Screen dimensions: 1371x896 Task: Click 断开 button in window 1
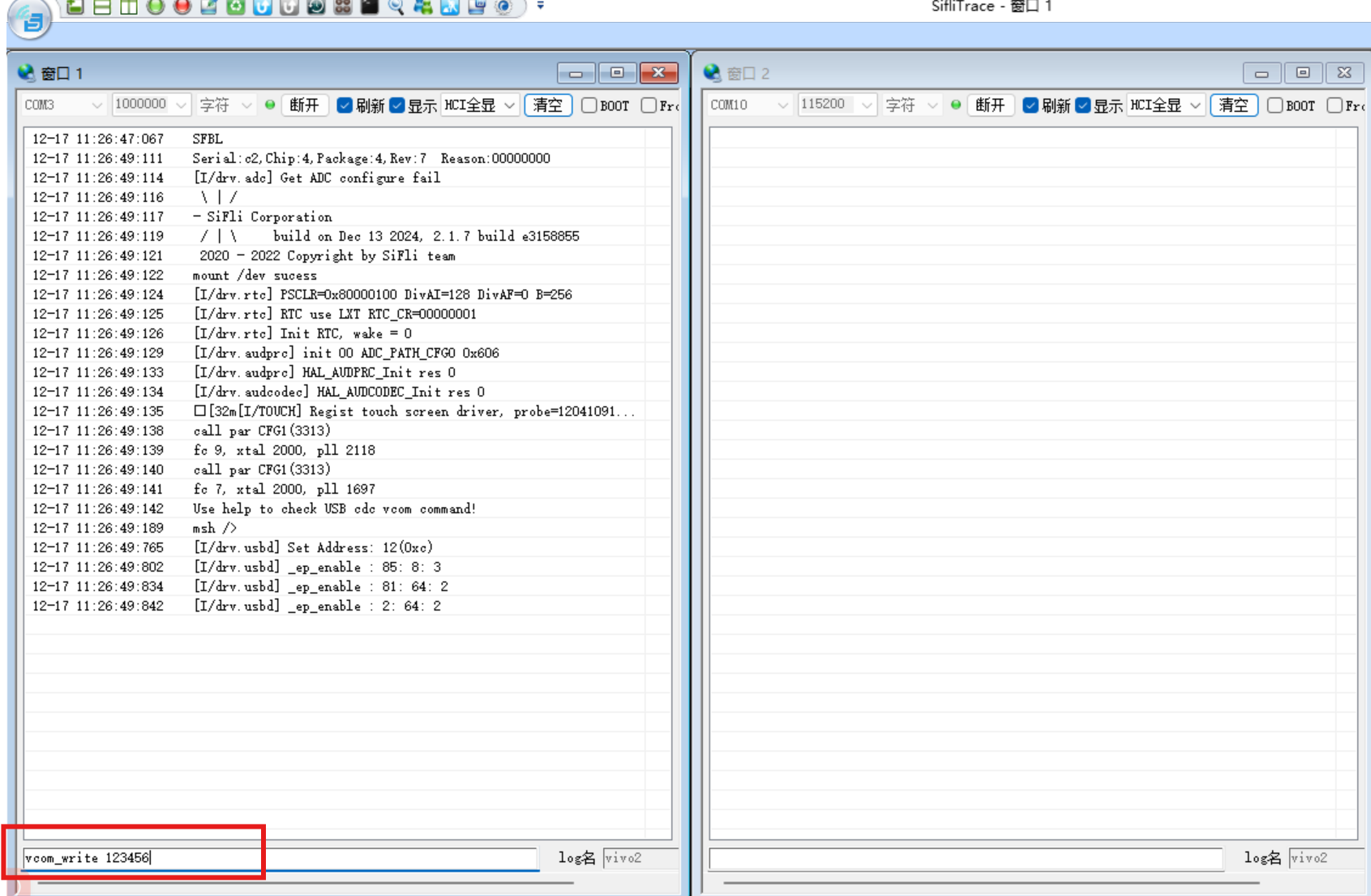click(305, 105)
